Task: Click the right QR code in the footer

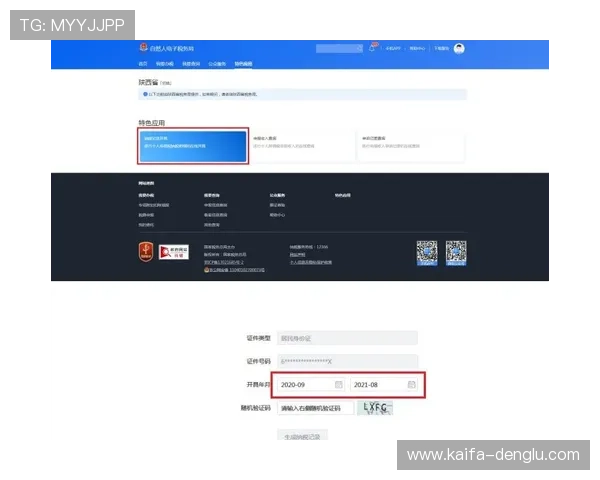Action: (x=456, y=253)
